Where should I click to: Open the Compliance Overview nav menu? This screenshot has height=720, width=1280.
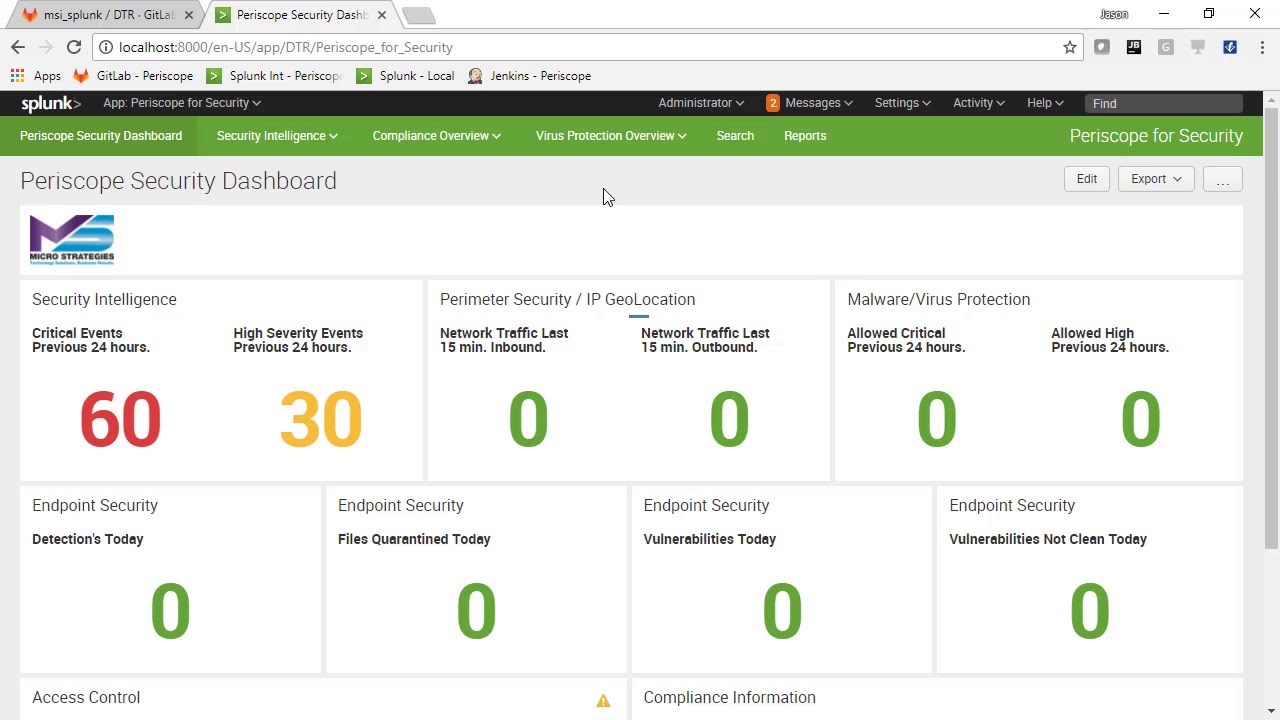click(x=436, y=136)
